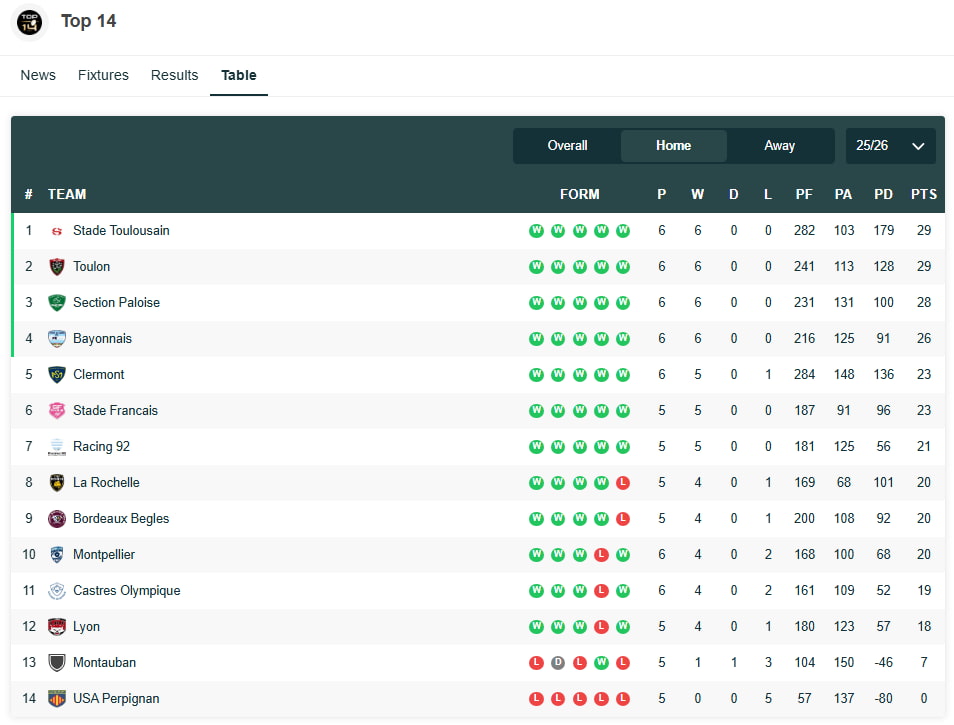The height and width of the screenshot is (725, 954).
Task: Click the Section Paloise club crest
Action: (x=58, y=302)
